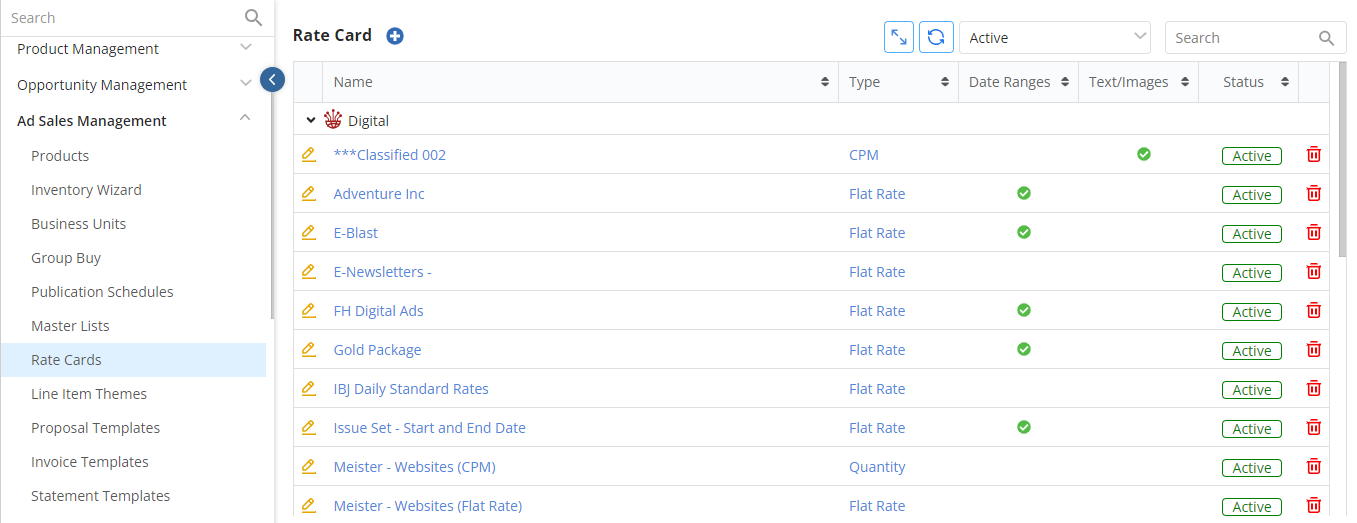Toggle Active status for FH Digital Ads
1357x523 pixels.
1251,312
